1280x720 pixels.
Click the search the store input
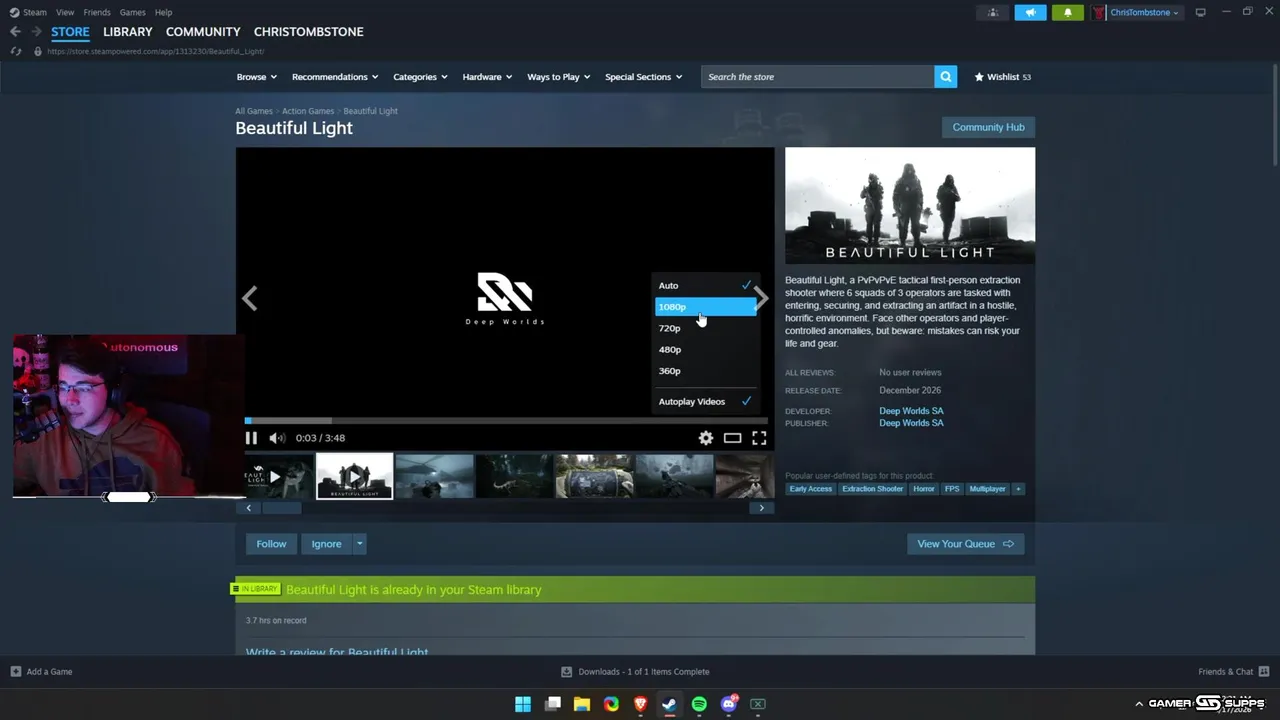click(817, 77)
